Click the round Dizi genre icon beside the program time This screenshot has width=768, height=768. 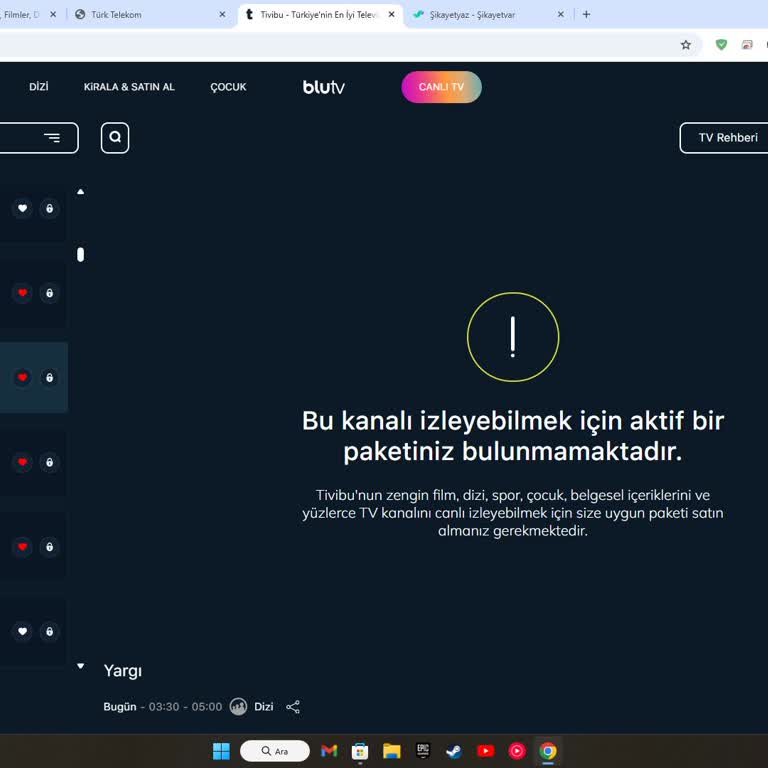click(239, 706)
